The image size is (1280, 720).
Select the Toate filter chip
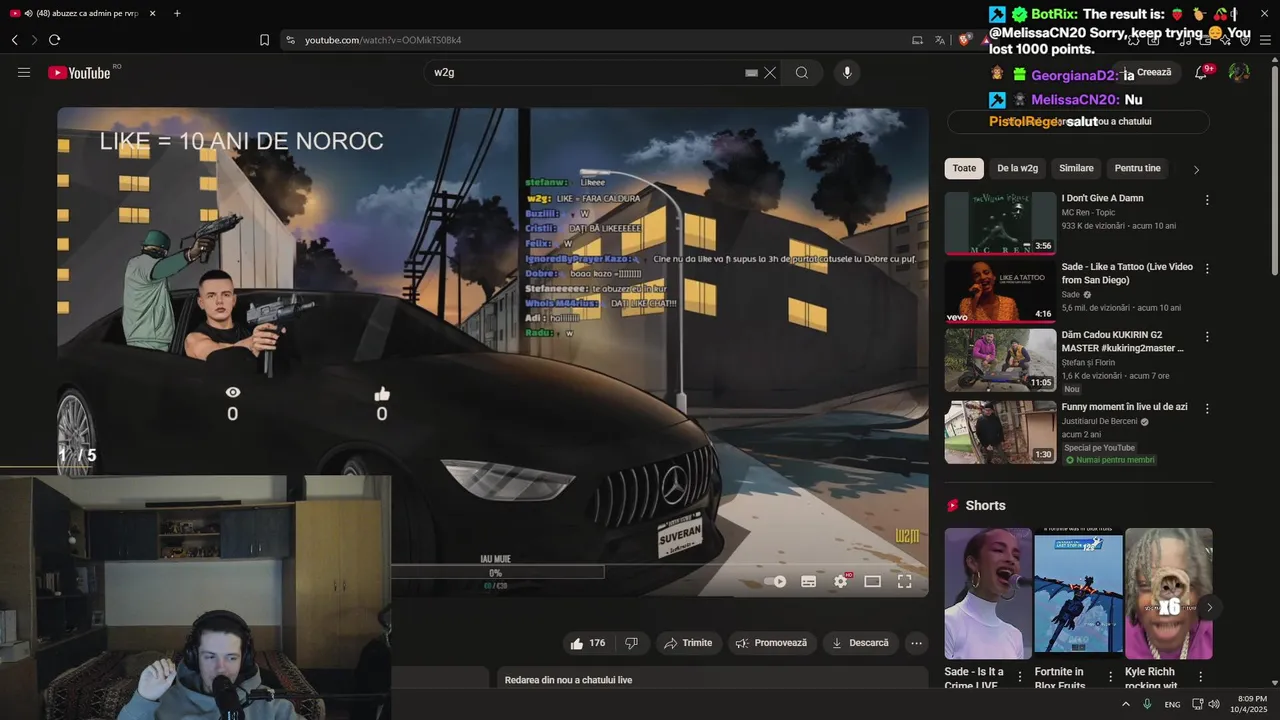point(964,168)
